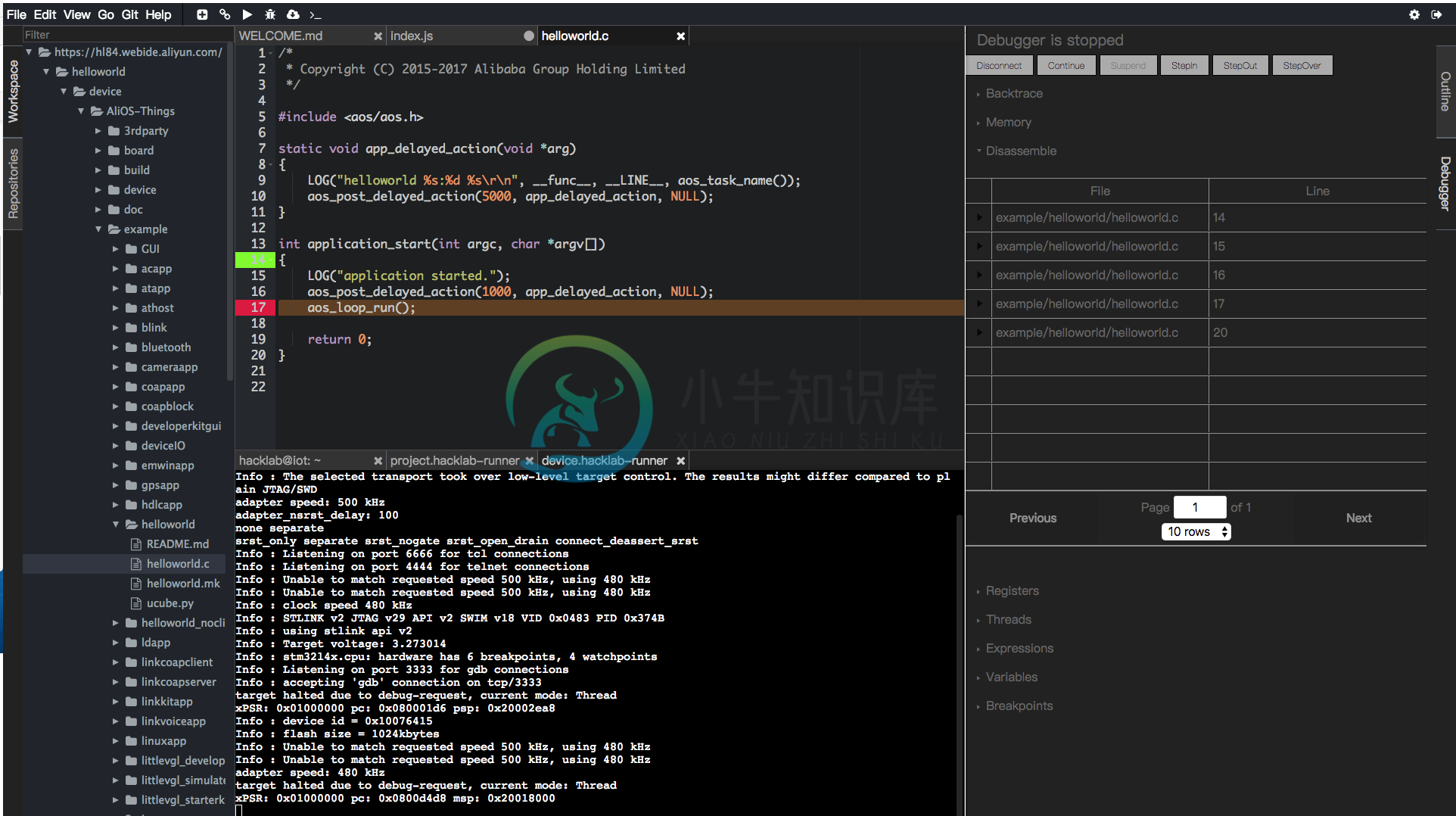
Task: Open ucube.py in file tree
Action: [x=170, y=603]
